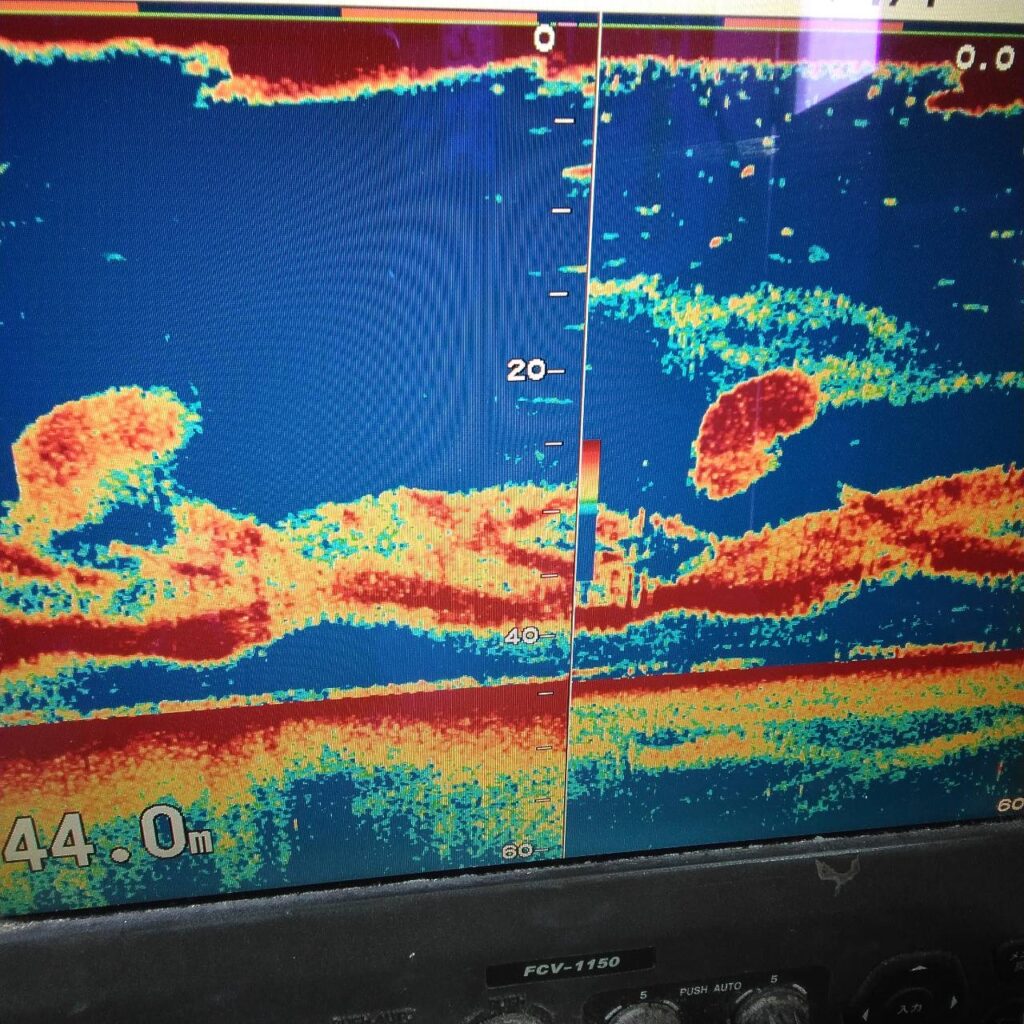Screen dimensions: 1024x1024
Task: Tap the large fish school echo, left panel
Action: [100, 450]
